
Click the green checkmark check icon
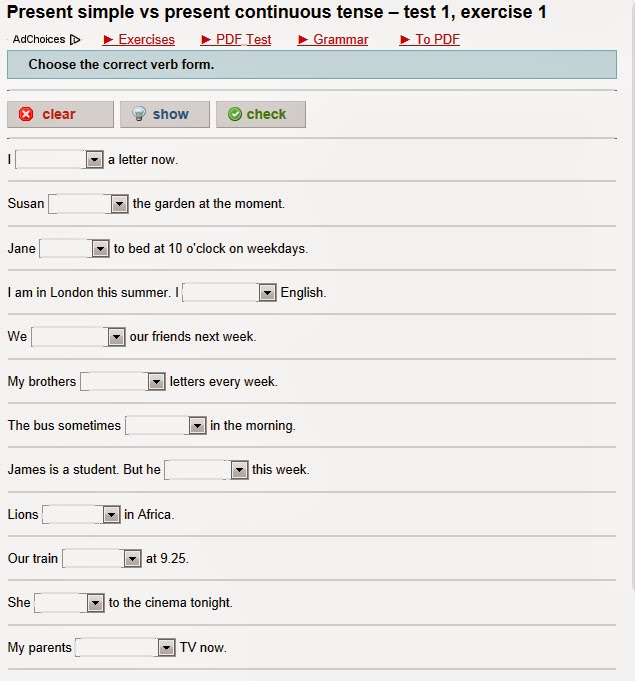[235, 114]
